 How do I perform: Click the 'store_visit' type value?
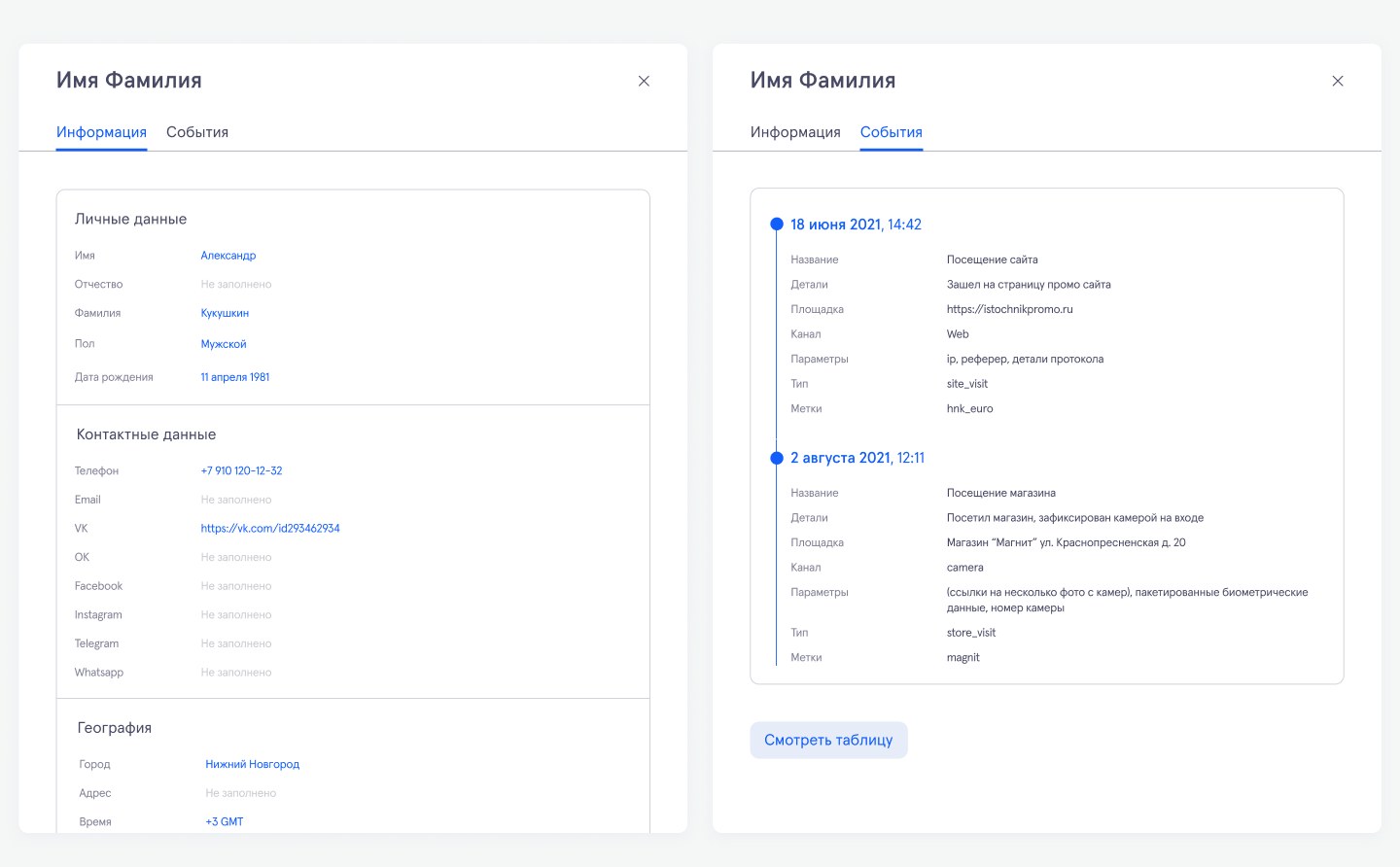[971, 633]
